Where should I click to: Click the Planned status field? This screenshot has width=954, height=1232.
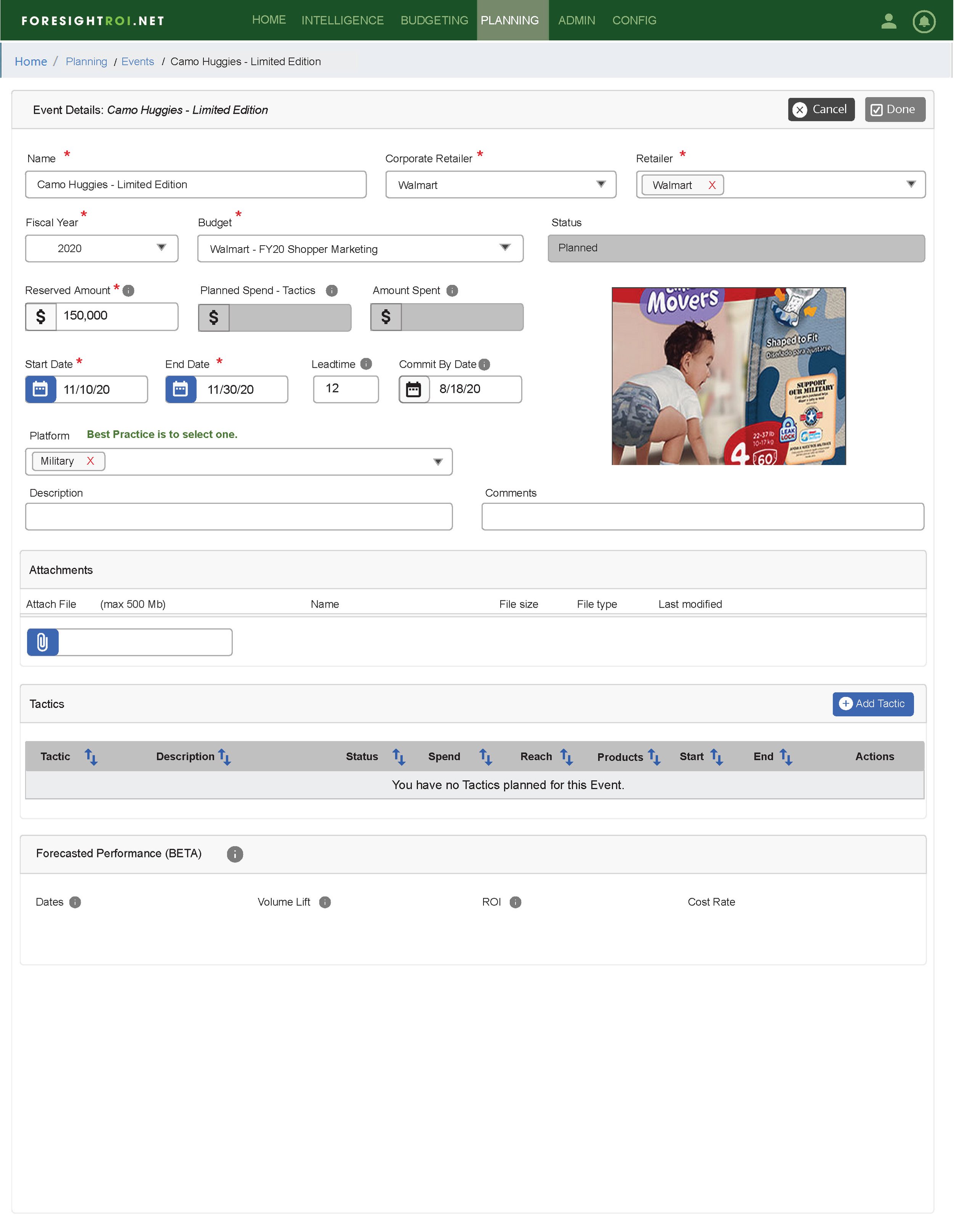click(x=736, y=248)
